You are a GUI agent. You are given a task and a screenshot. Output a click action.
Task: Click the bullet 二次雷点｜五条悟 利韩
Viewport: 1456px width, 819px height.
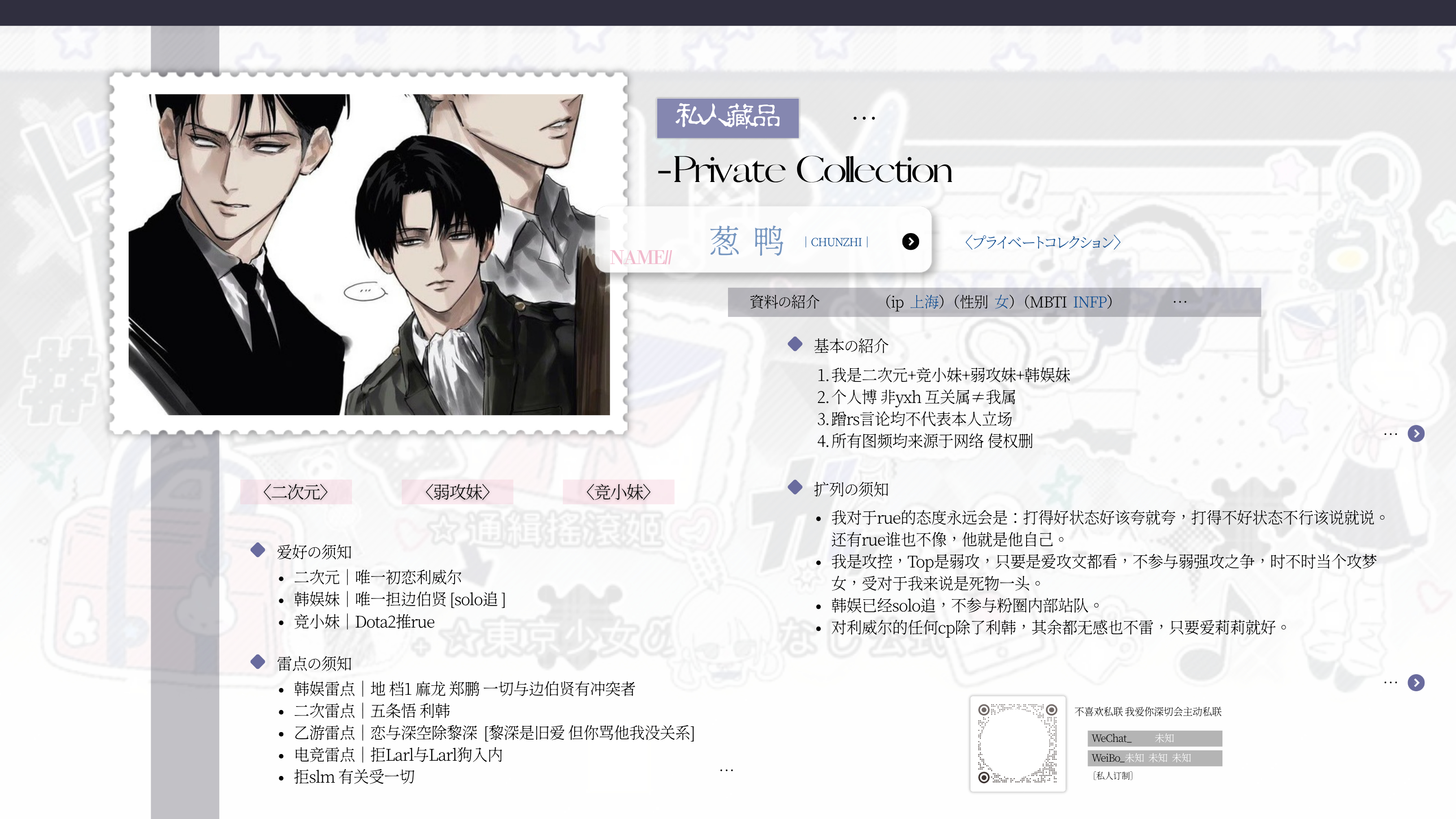(x=372, y=711)
